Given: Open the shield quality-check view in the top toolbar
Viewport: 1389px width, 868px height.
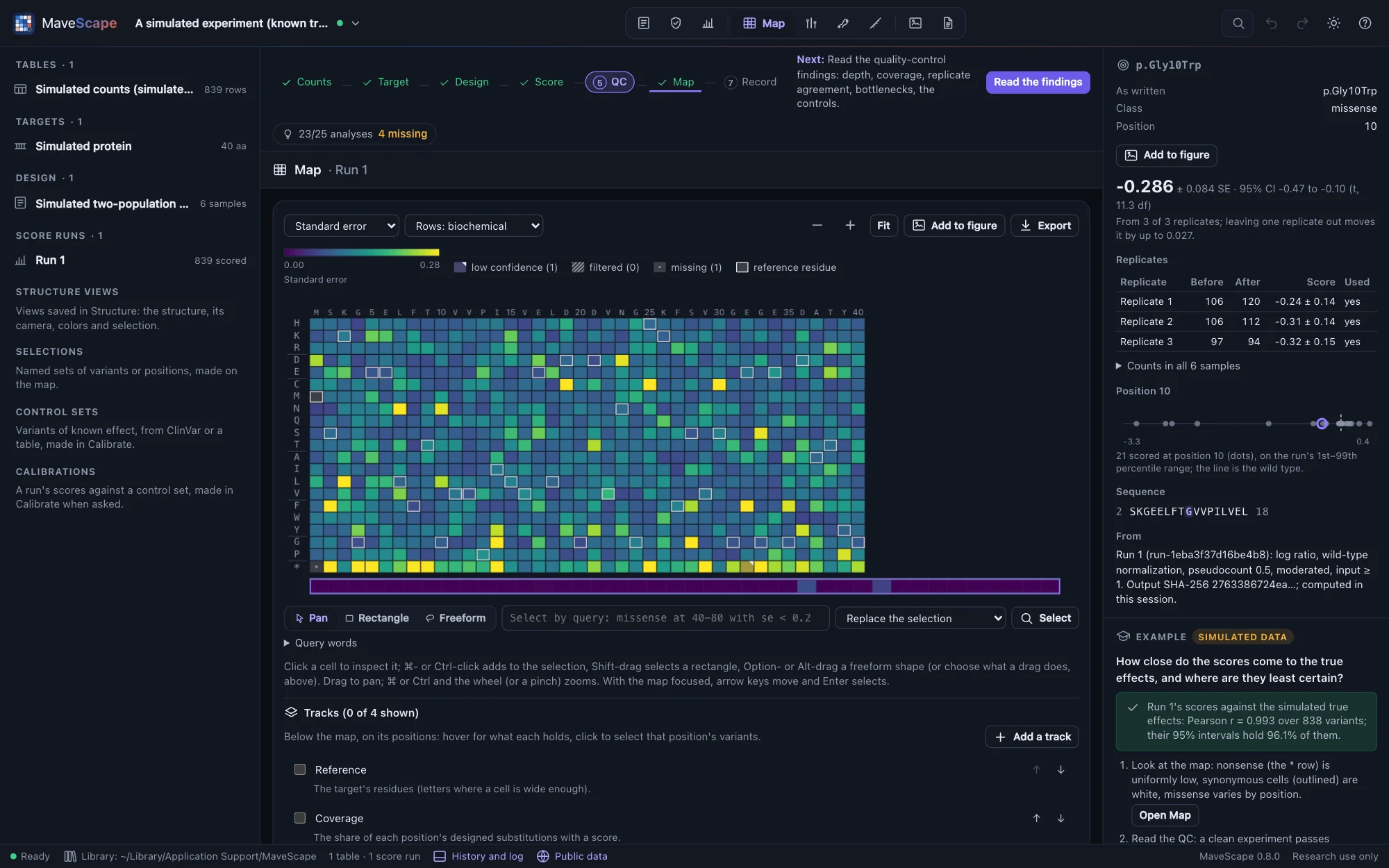Looking at the screenshot, I should click(676, 23).
